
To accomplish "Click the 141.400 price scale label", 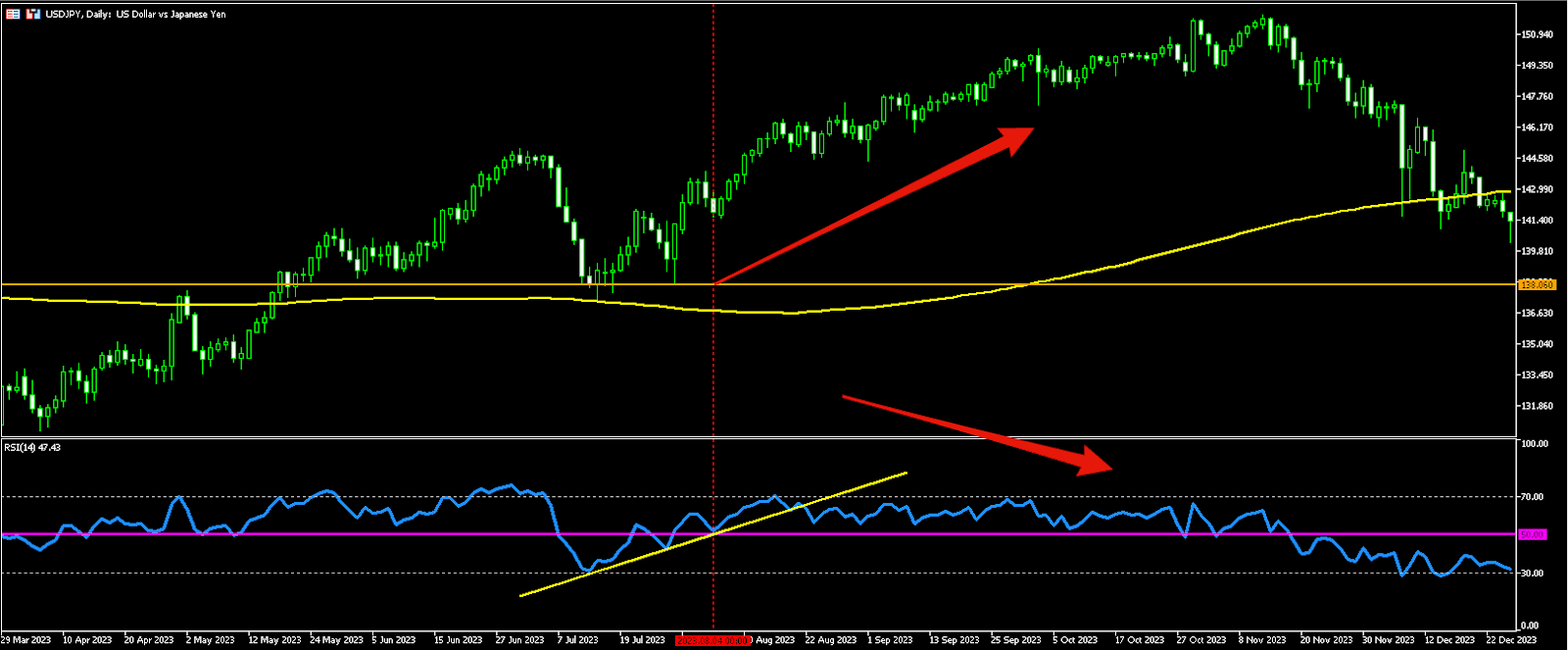I will point(1537,221).
